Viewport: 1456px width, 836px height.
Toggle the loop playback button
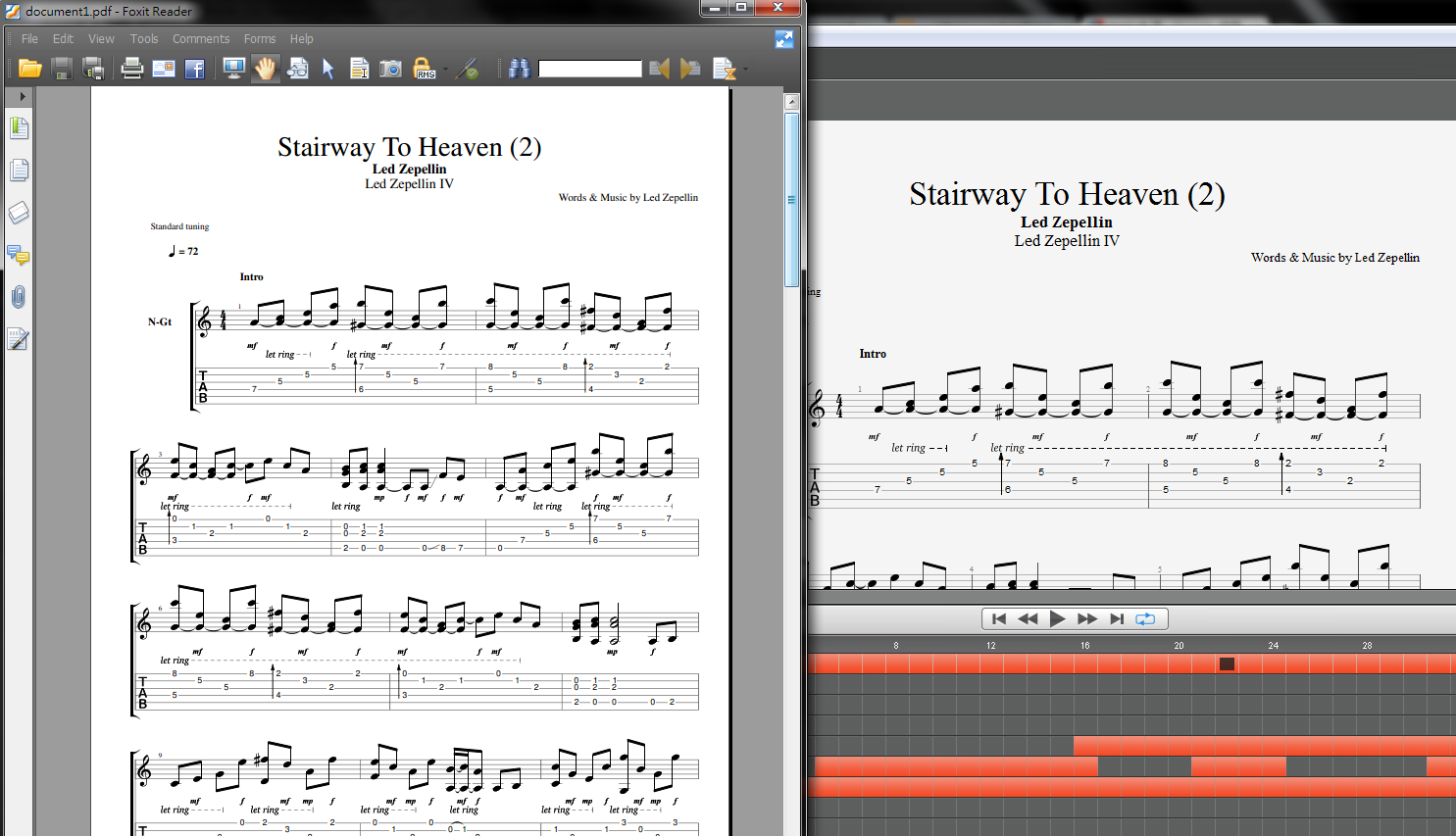pyautogui.click(x=1145, y=618)
